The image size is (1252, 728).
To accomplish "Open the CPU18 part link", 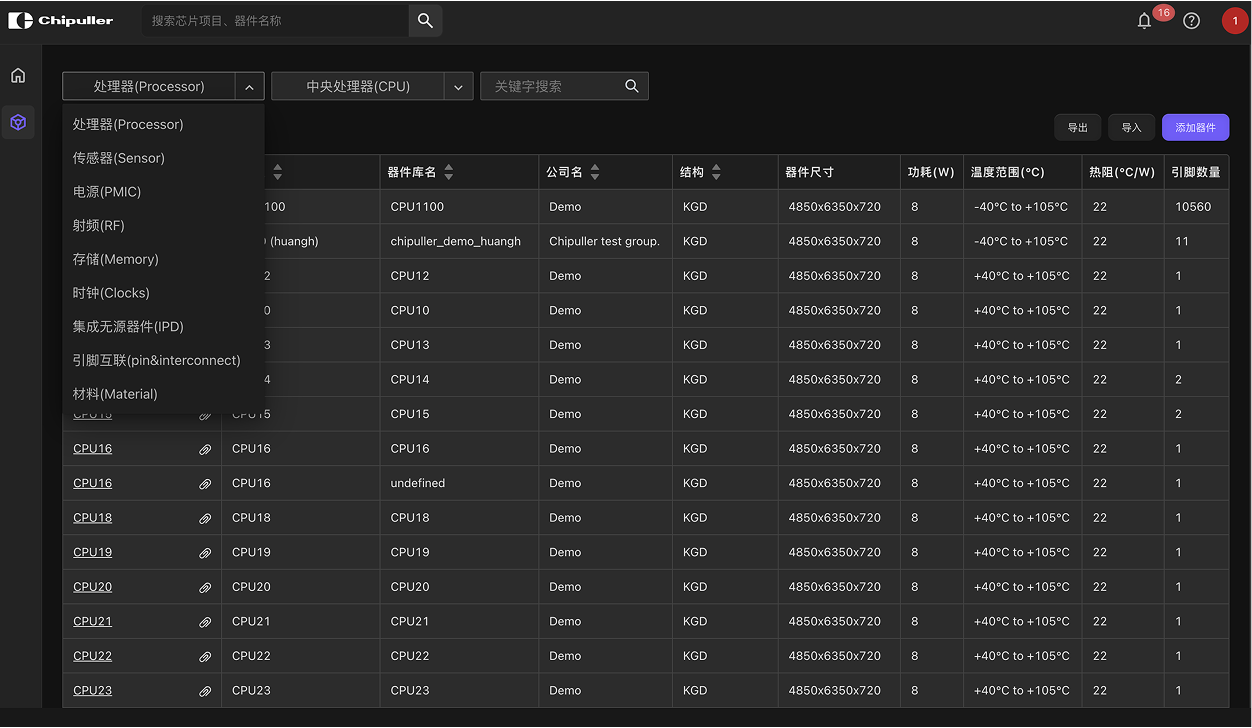I will tap(92, 518).
